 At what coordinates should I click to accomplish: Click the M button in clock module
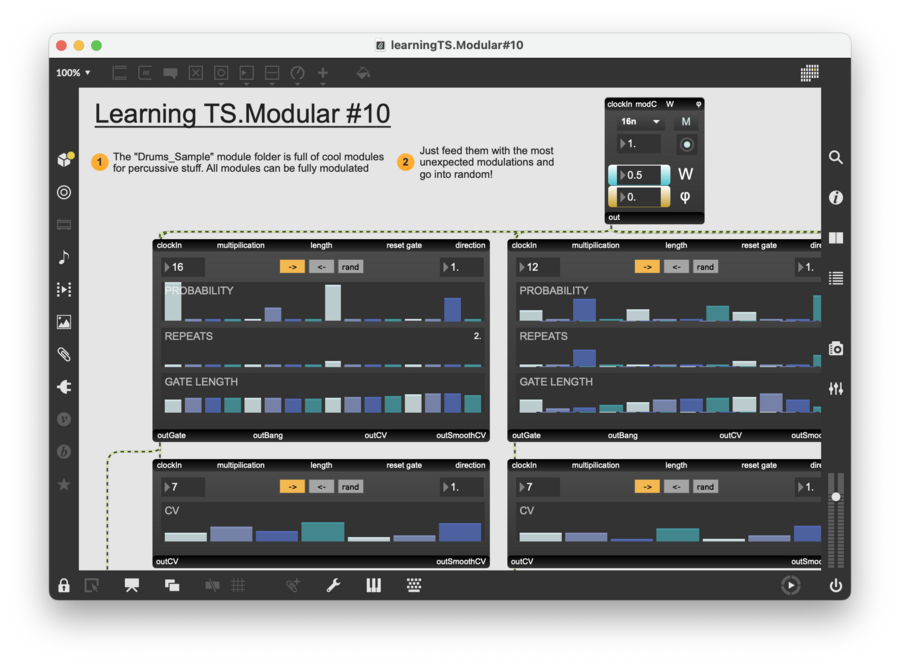point(685,122)
